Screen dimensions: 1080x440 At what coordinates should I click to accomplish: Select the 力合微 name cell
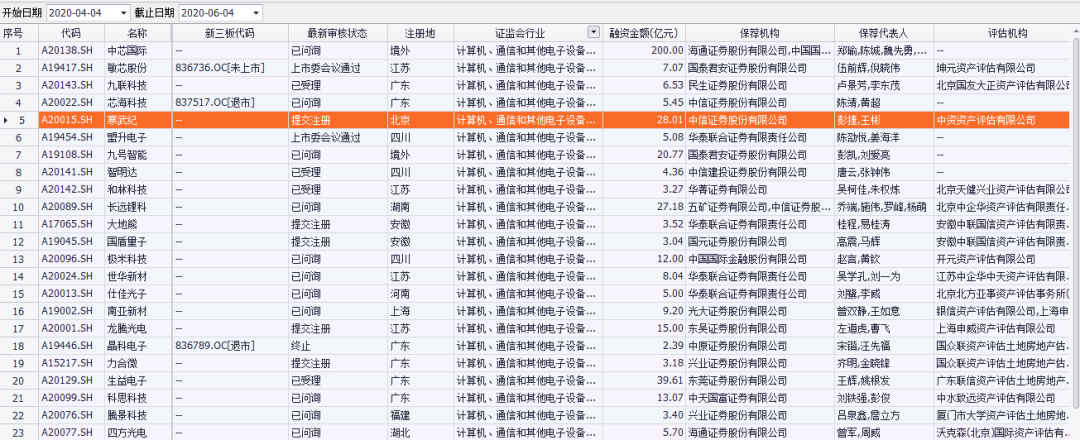coord(138,362)
